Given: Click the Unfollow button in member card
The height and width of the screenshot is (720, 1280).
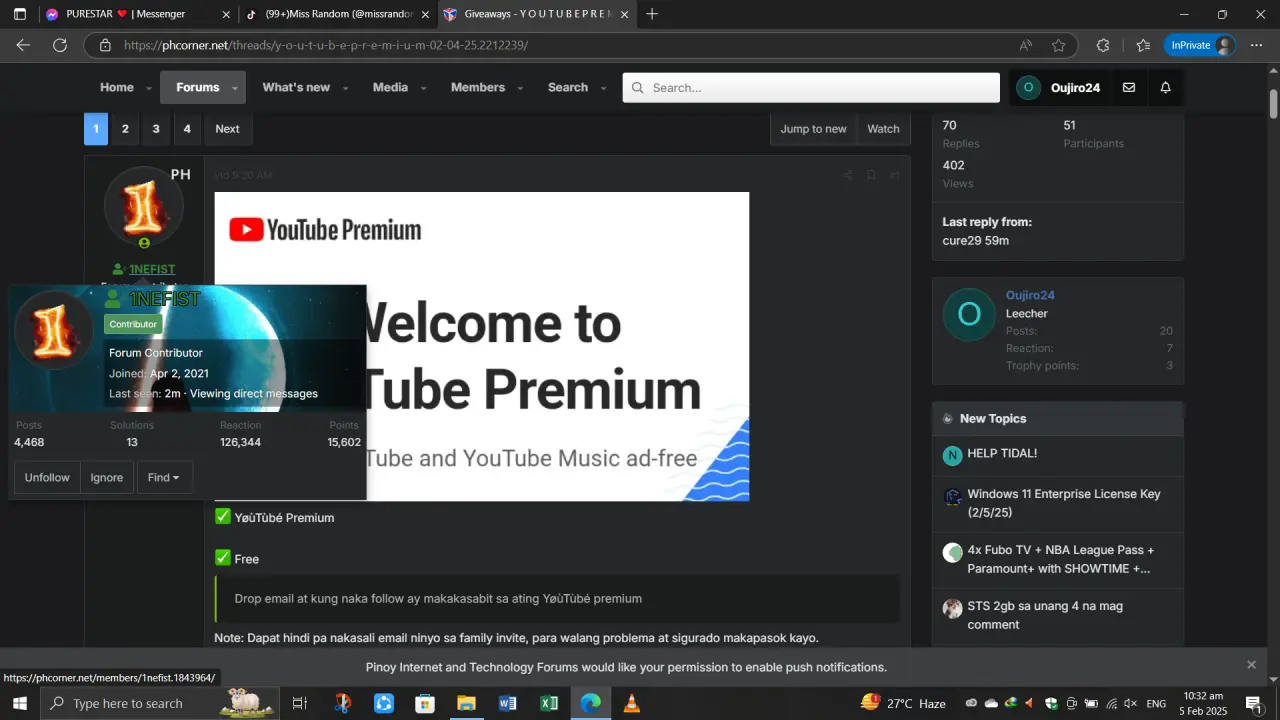Looking at the screenshot, I should coord(47,477).
